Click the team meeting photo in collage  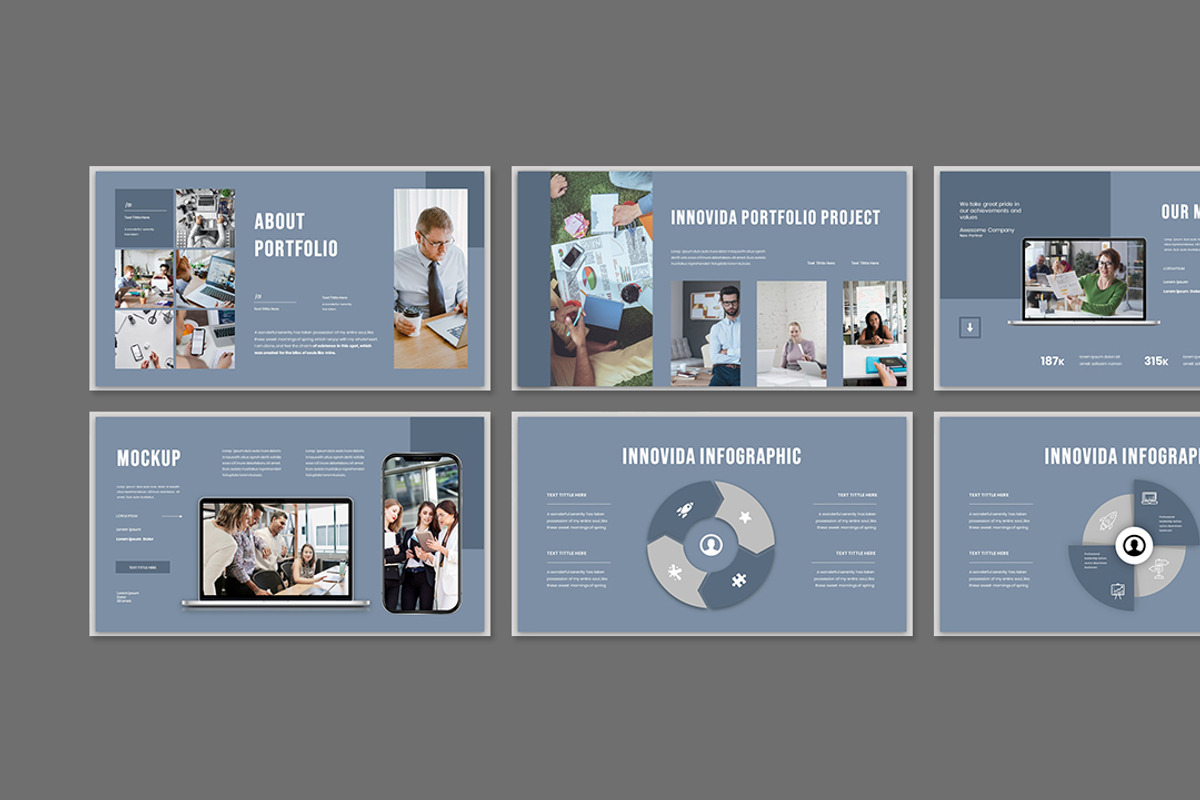pyautogui.click(x=144, y=278)
